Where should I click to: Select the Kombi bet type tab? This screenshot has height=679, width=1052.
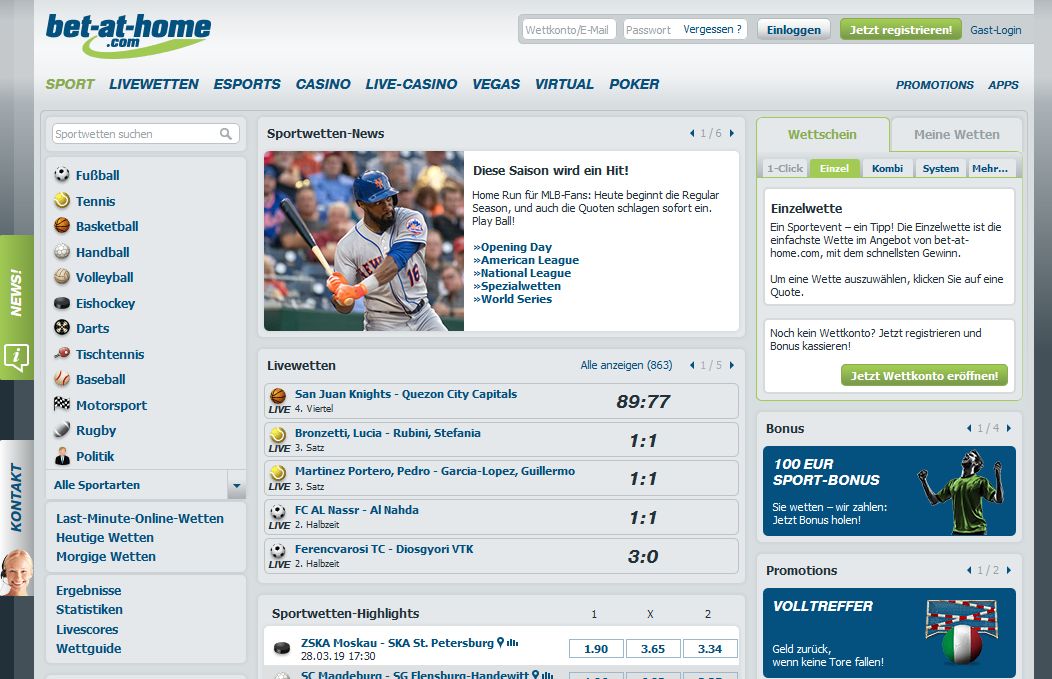point(887,168)
